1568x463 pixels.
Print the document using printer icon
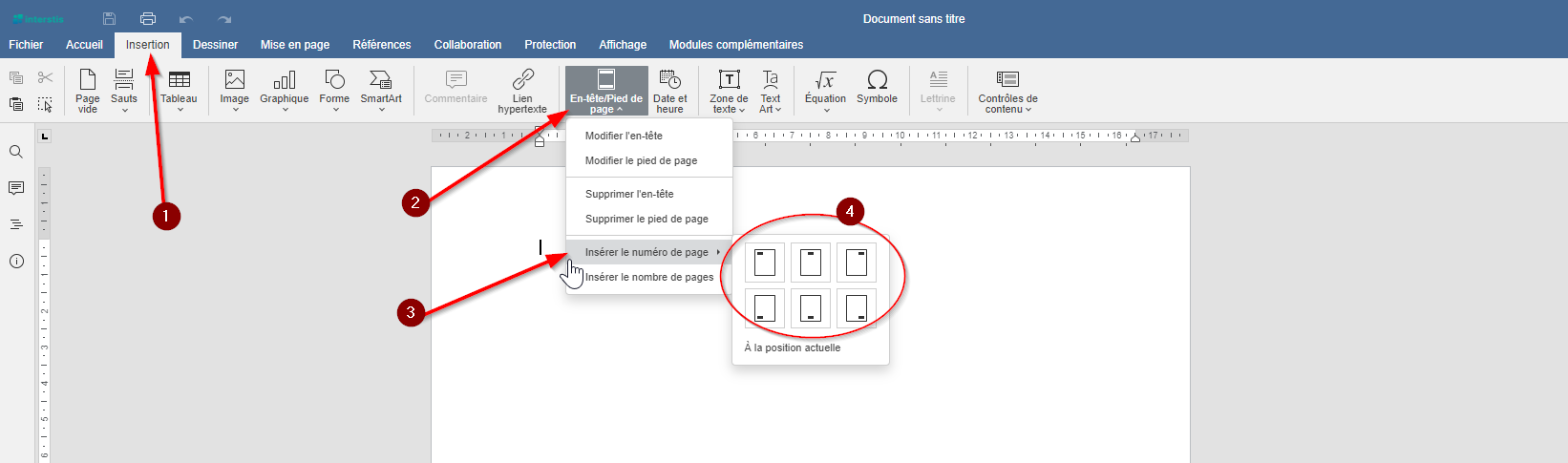tap(148, 18)
